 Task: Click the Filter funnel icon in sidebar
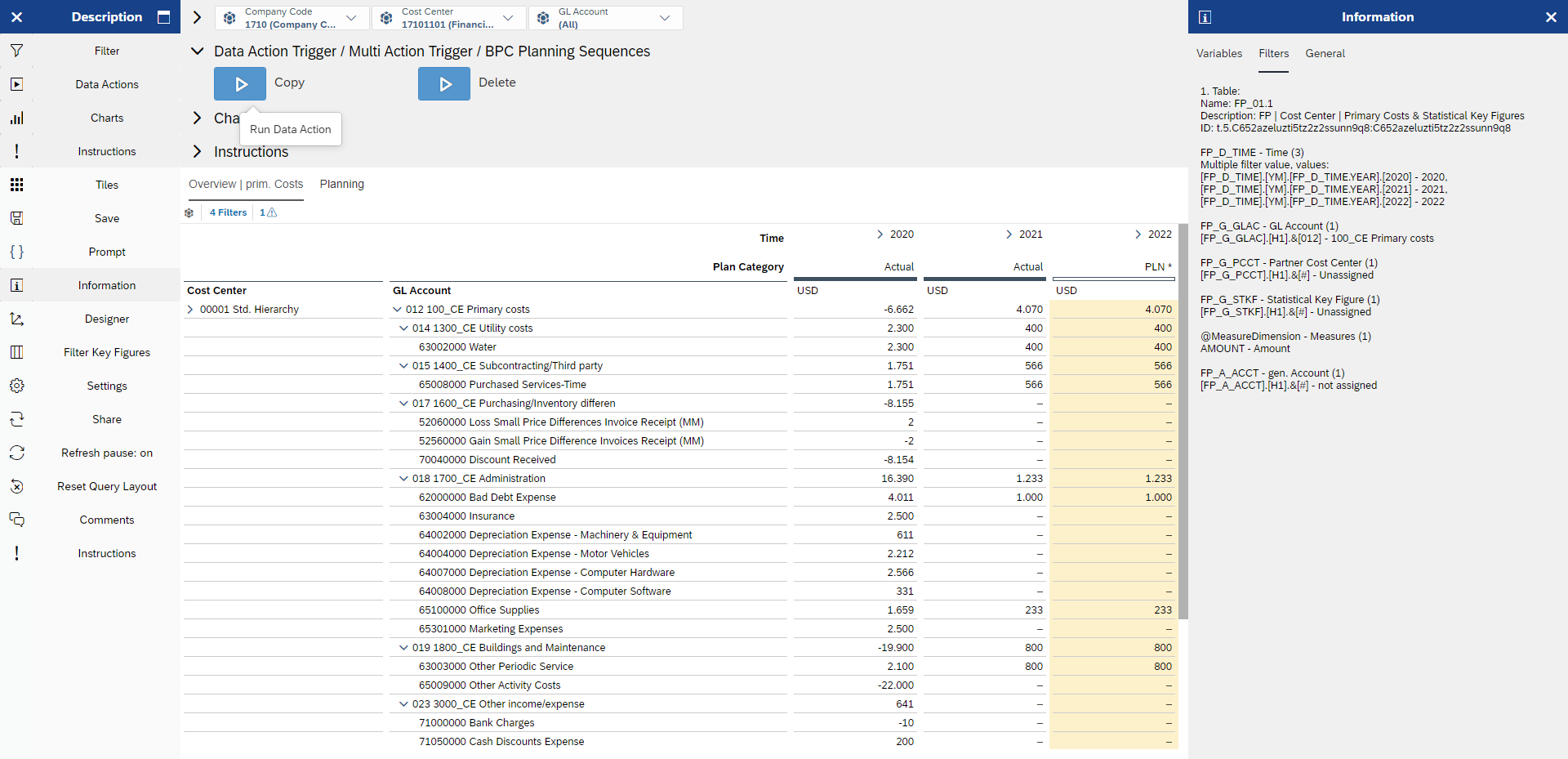point(16,51)
